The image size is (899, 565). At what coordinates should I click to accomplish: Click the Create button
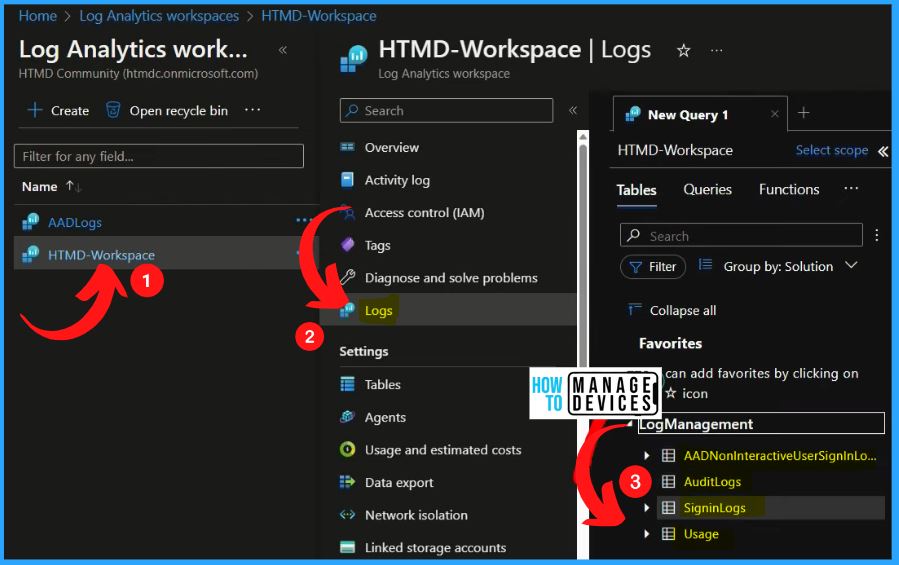58,110
